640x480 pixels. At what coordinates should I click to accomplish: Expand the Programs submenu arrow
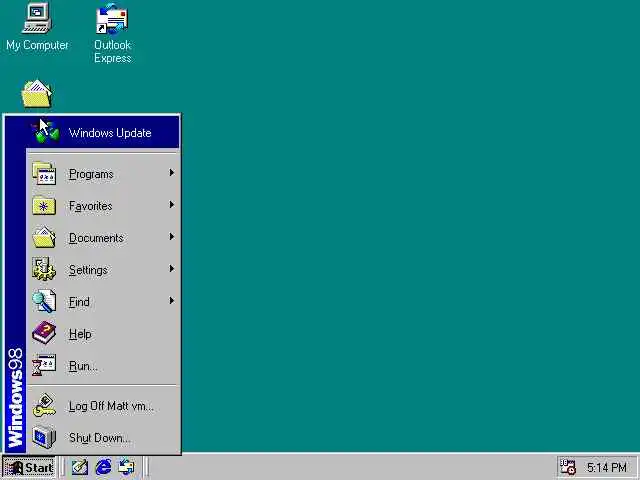172,173
